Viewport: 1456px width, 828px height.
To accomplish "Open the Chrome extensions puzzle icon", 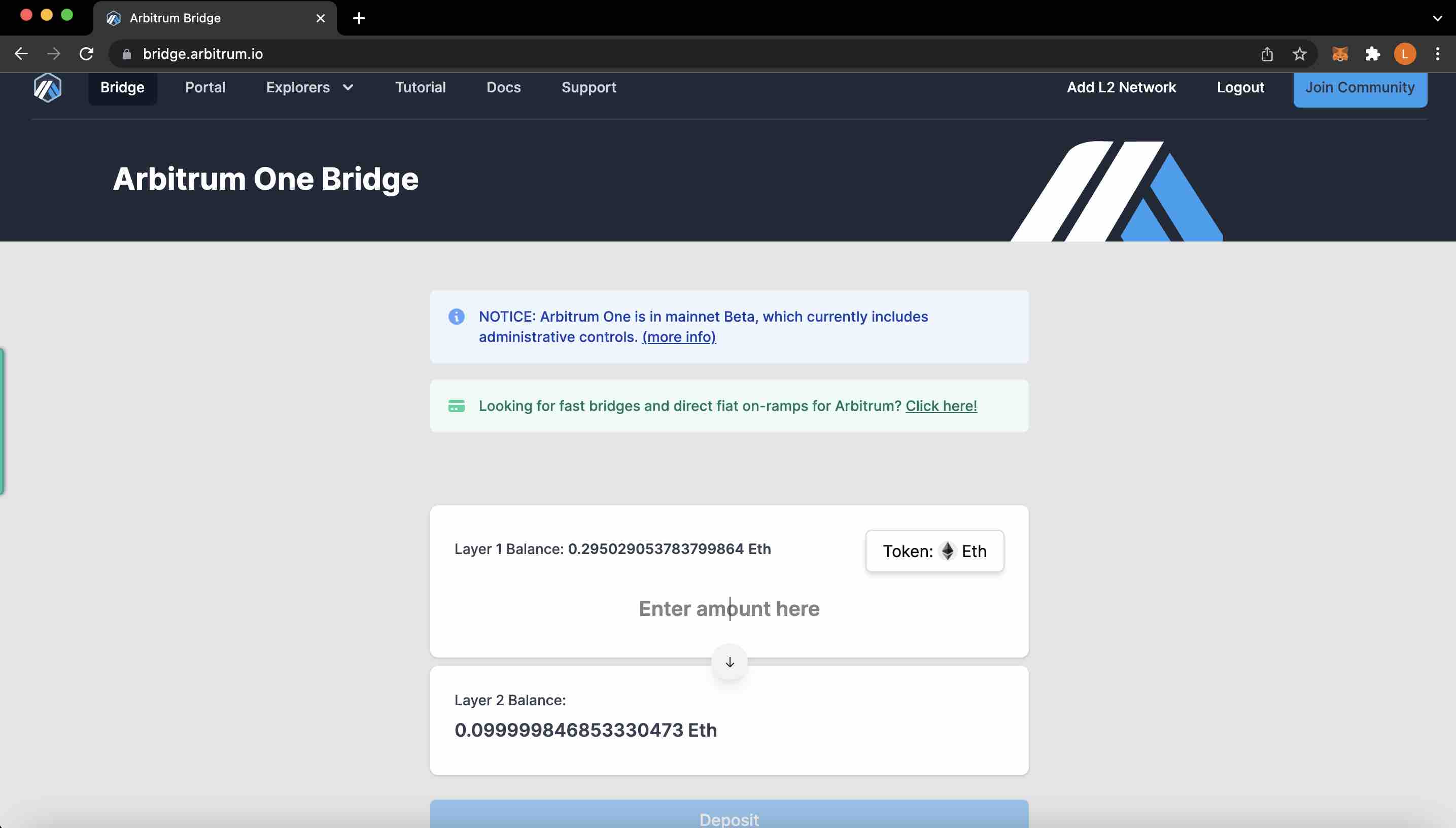I will (x=1372, y=54).
